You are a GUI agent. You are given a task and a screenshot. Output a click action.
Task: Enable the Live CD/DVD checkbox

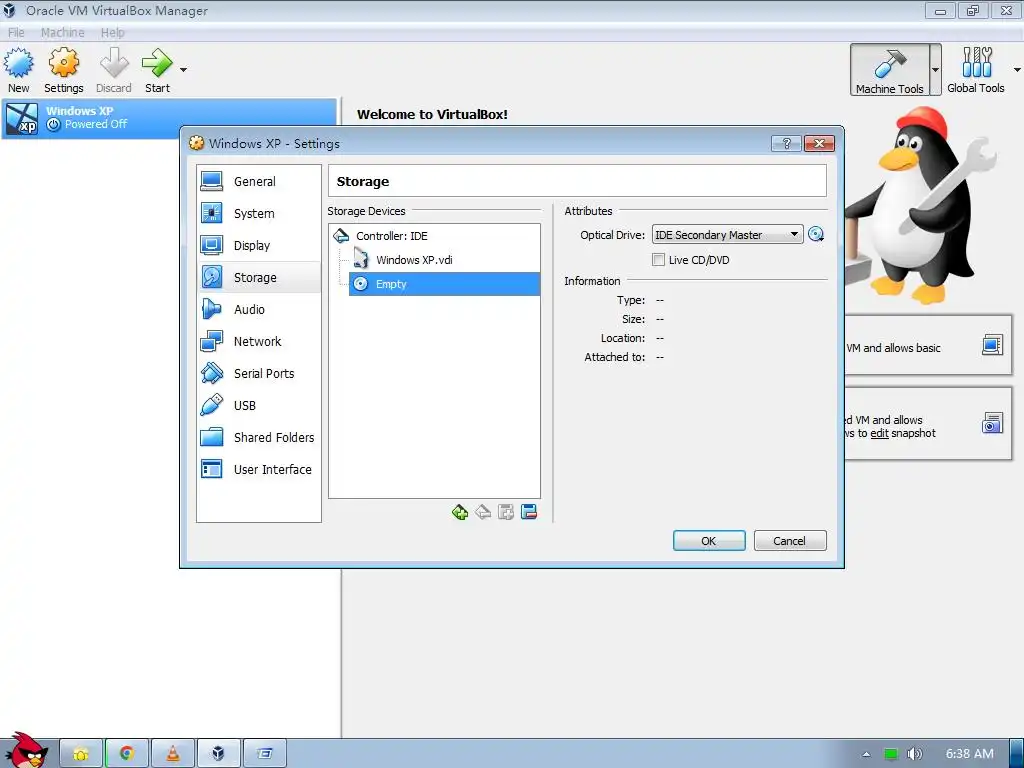(x=658, y=260)
